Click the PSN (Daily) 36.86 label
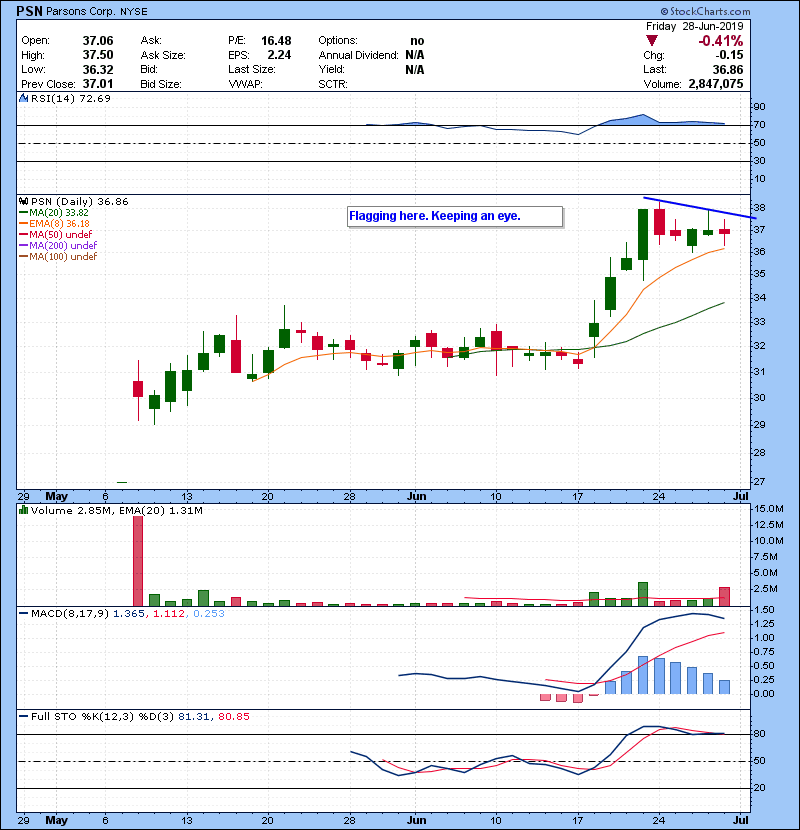800x830 pixels. 79,202
